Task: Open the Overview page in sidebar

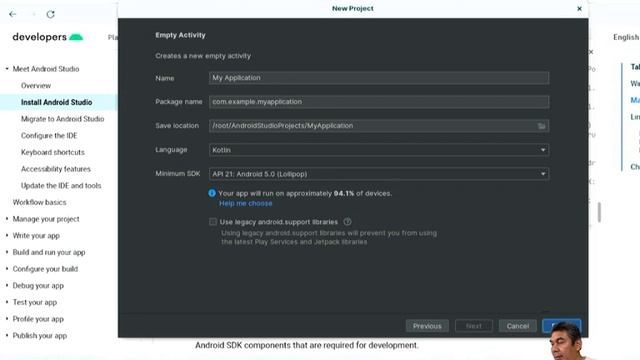Action: [x=36, y=86]
